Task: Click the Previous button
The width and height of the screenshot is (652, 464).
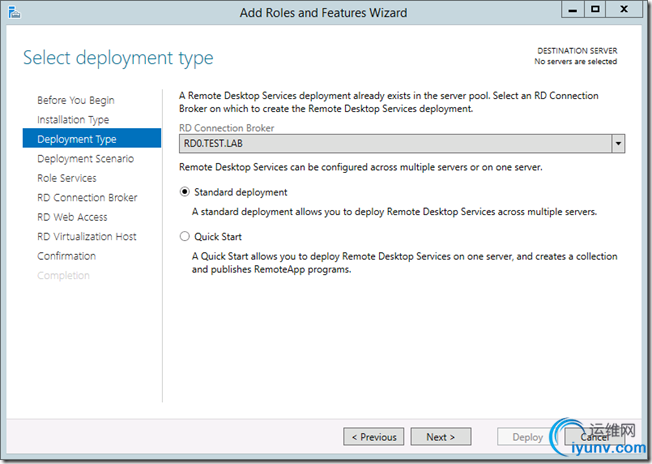Action: pos(373,437)
